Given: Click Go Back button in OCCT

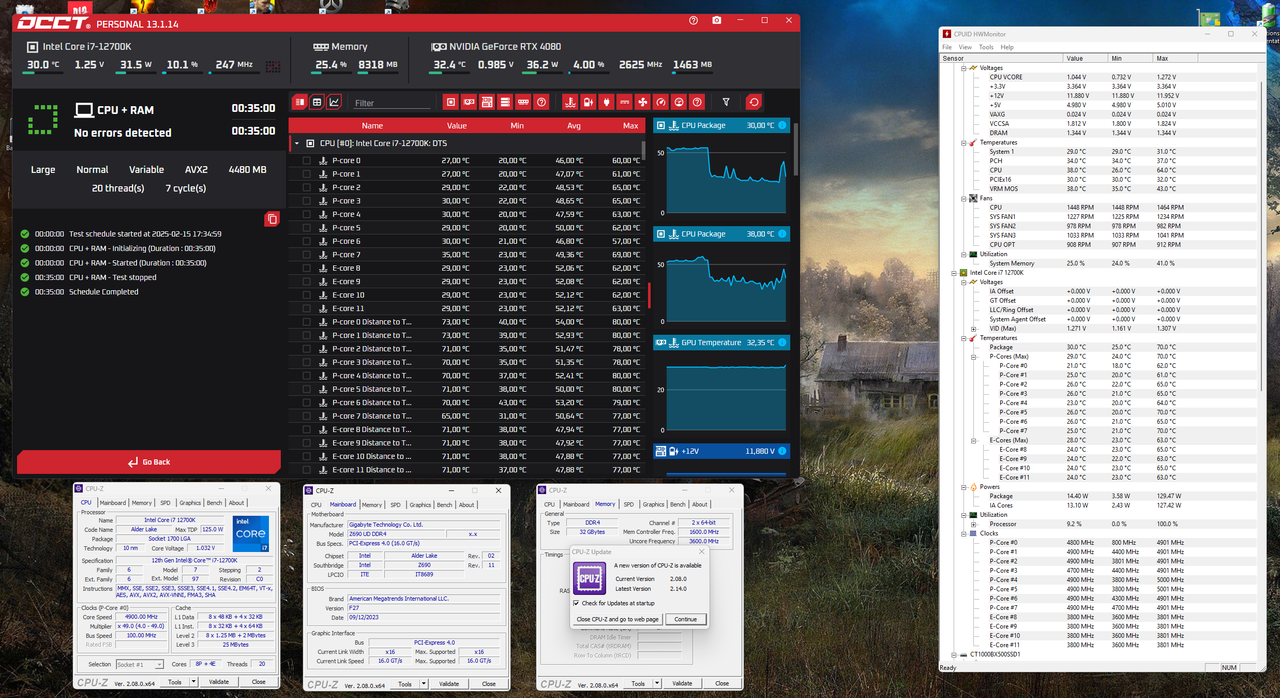Looking at the screenshot, I should click(148, 462).
